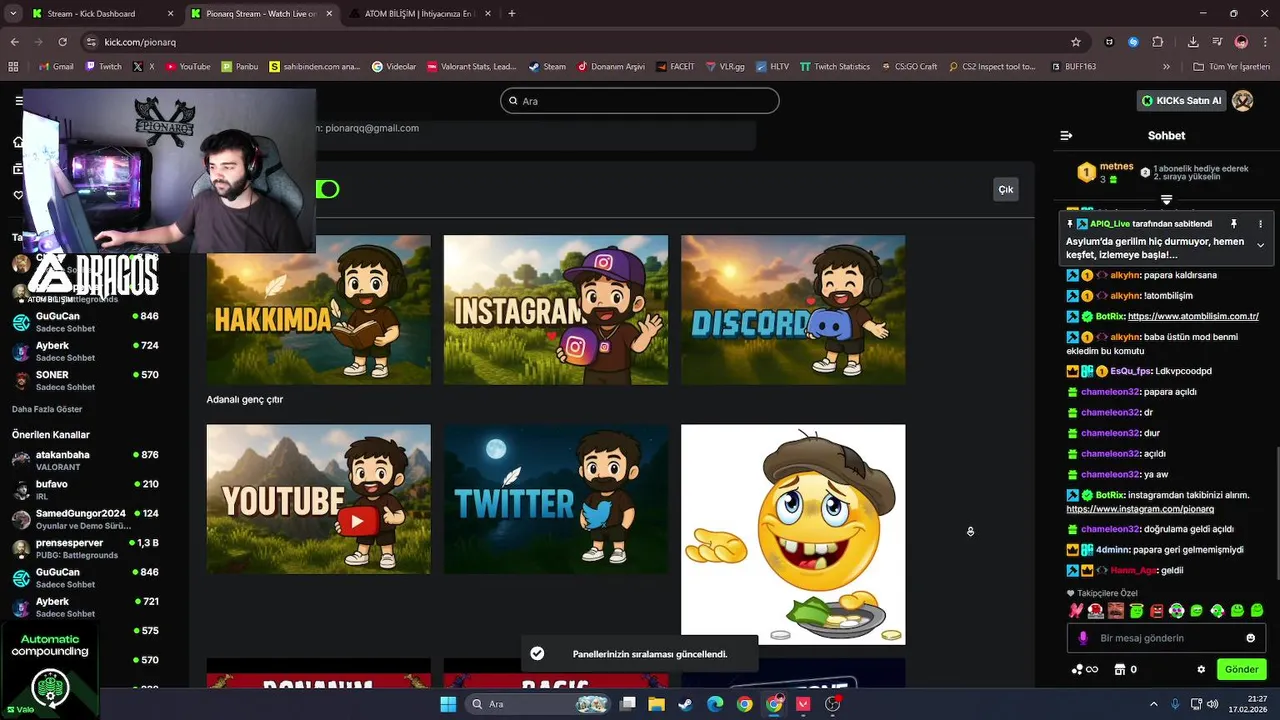The height and width of the screenshot is (720, 1280).
Task: Open the TWITTER panel image
Action: pos(556,499)
